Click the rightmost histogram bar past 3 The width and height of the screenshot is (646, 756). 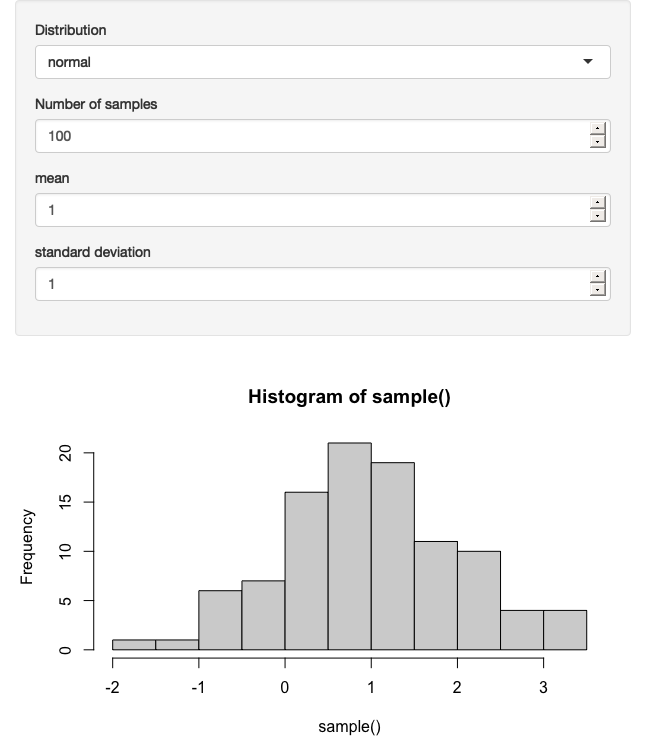click(565, 630)
